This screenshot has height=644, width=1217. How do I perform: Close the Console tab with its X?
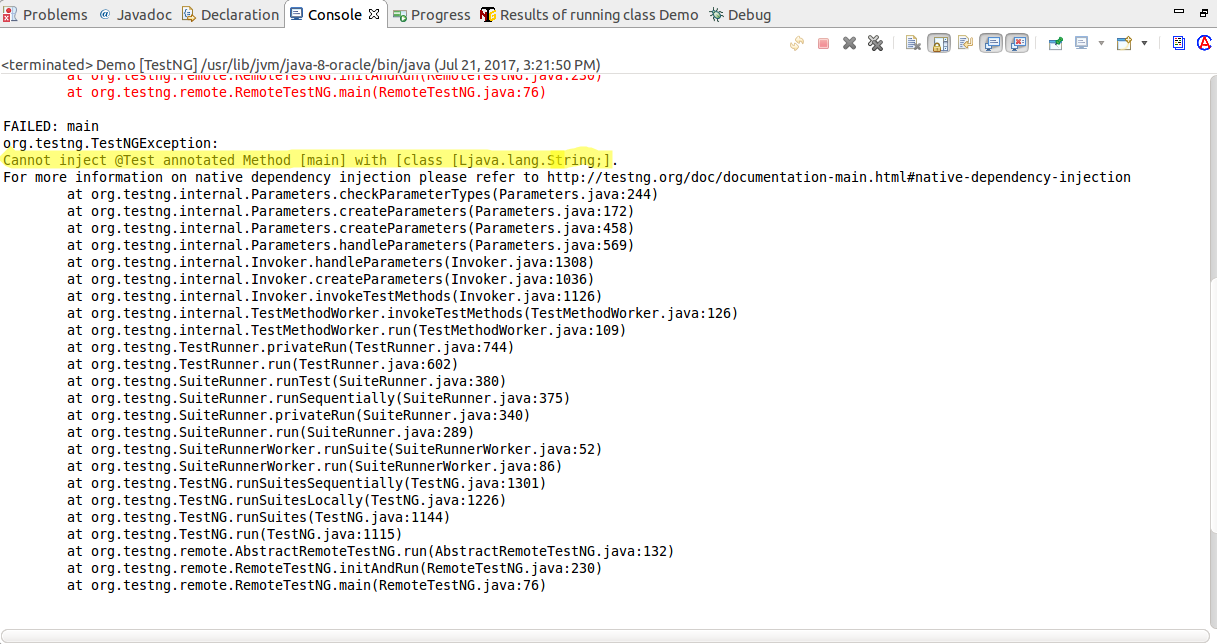(374, 15)
